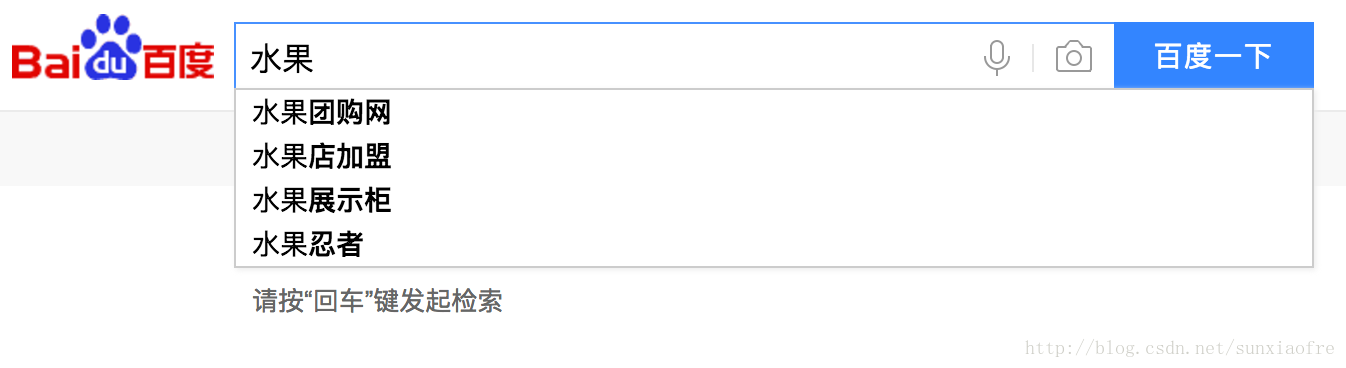Viewport: 1346px width, 368px height.
Task: Click the bold 店加盟 suggestion text
Action: click(x=349, y=157)
